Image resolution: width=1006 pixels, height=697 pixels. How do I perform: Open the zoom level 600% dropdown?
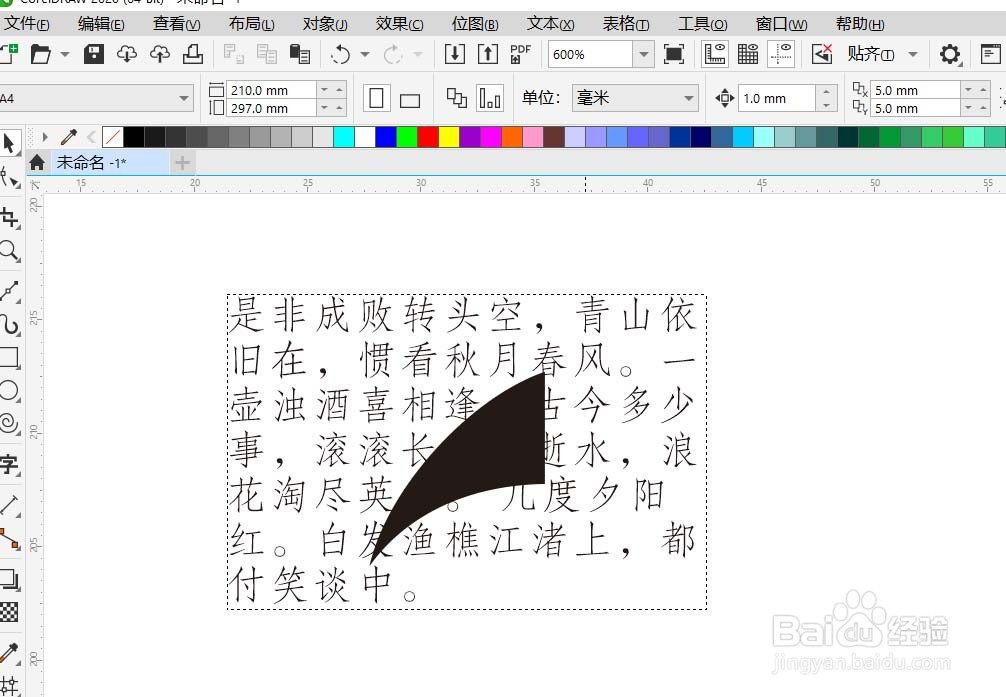pyautogui.click(x=643, y=55)
